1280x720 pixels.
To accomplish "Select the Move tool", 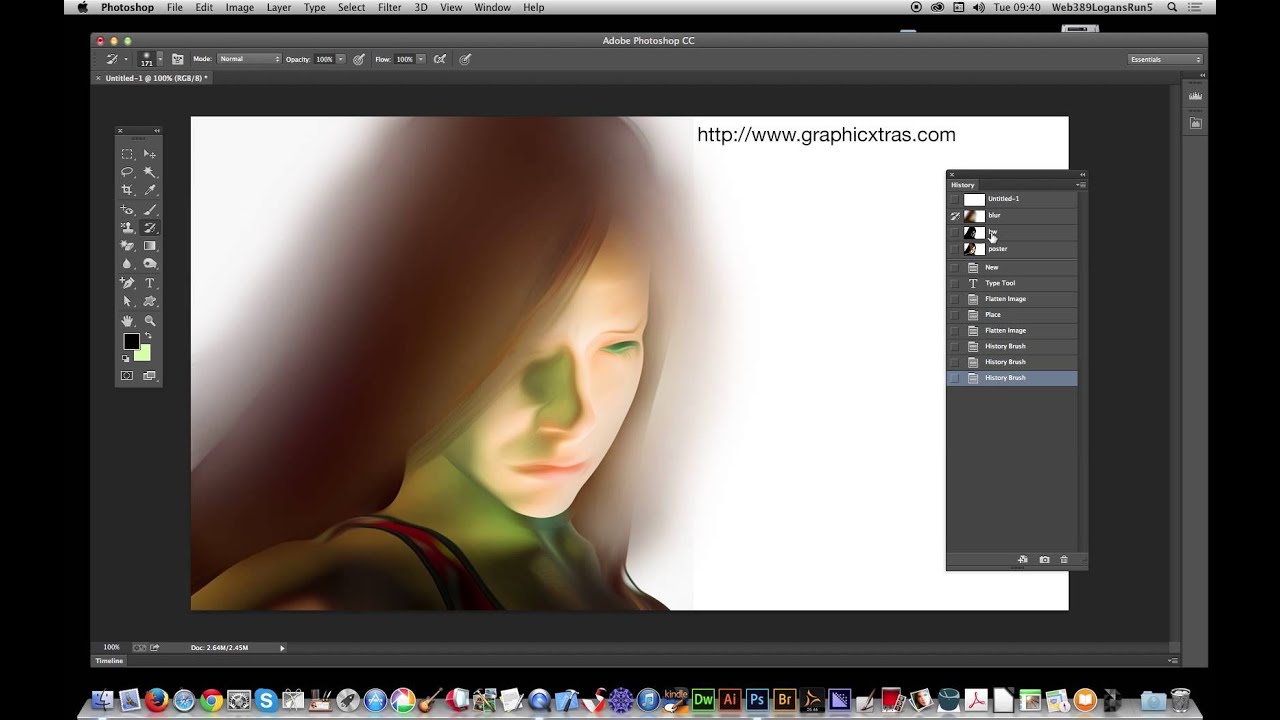I will click(x=149, y=154).
